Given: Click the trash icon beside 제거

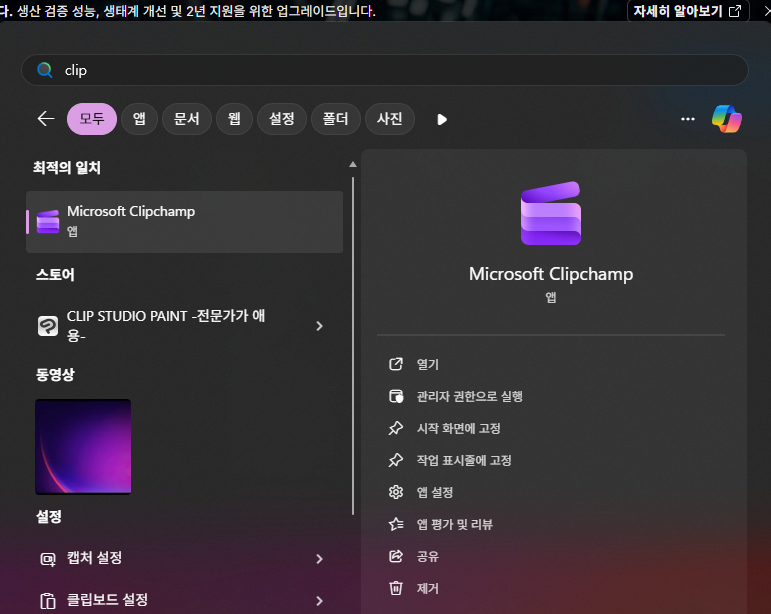Looking at the screenshot, I should point(396,588).
